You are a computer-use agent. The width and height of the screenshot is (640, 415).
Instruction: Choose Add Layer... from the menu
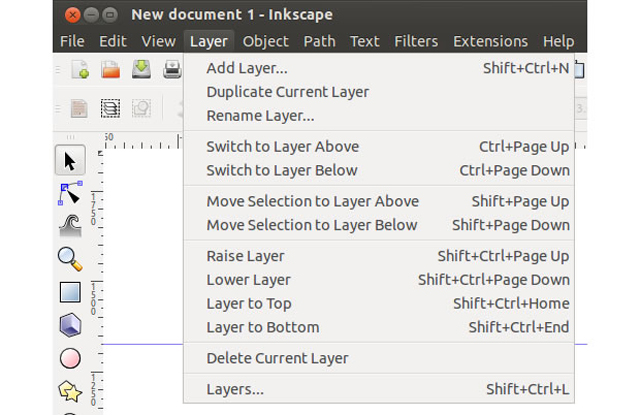tap(246, 68)
